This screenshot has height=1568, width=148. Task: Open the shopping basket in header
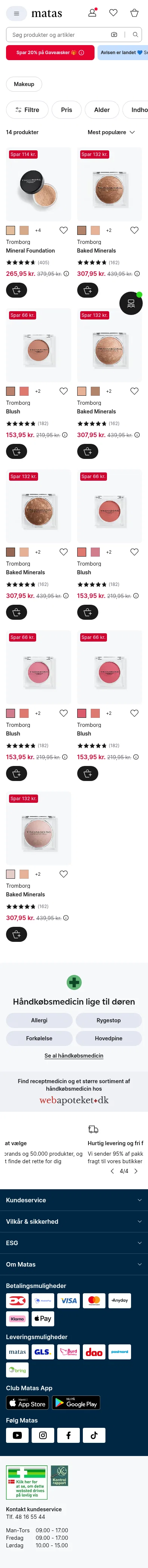pyautogui.click(x=134, y=13)
